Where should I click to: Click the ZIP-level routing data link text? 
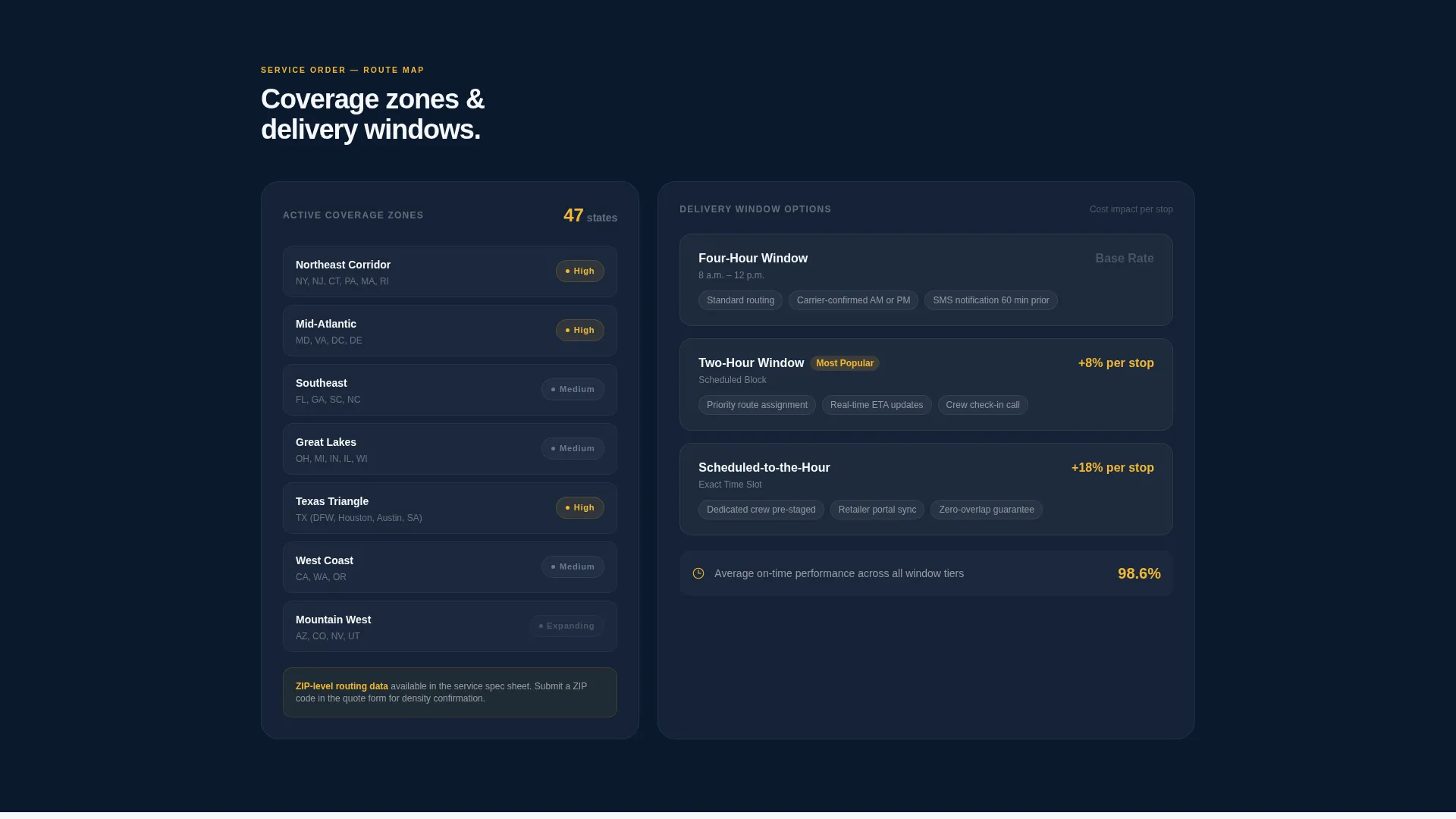(x=342, y=686)
